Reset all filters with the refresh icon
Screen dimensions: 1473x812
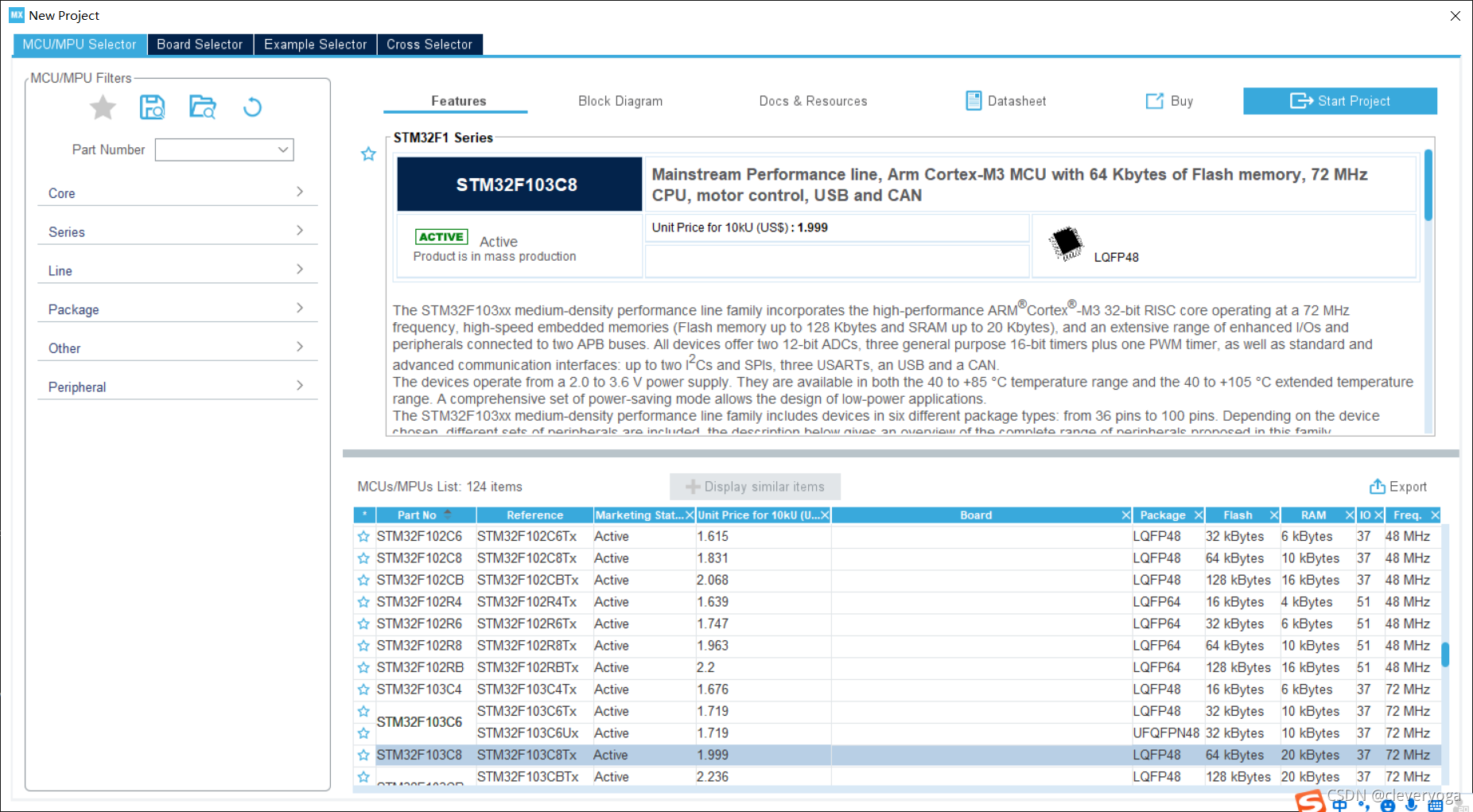(252, 107)
